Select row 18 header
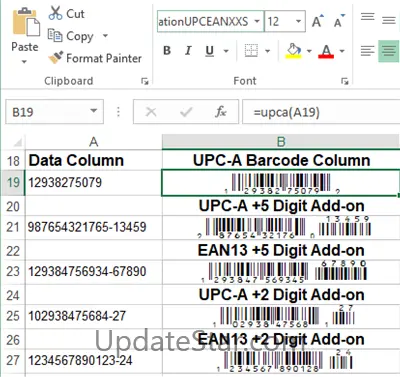 (x=13, y=161)
